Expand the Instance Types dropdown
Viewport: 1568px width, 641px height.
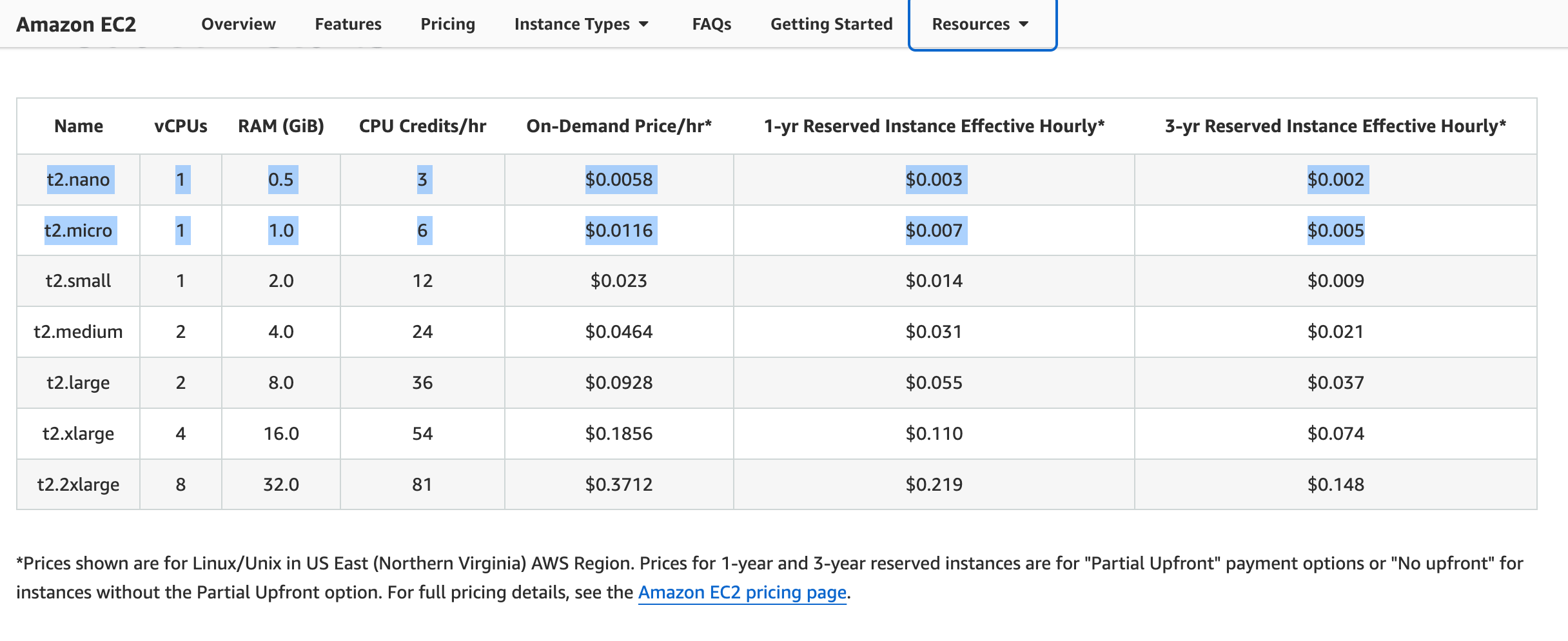tap(581, 24)
